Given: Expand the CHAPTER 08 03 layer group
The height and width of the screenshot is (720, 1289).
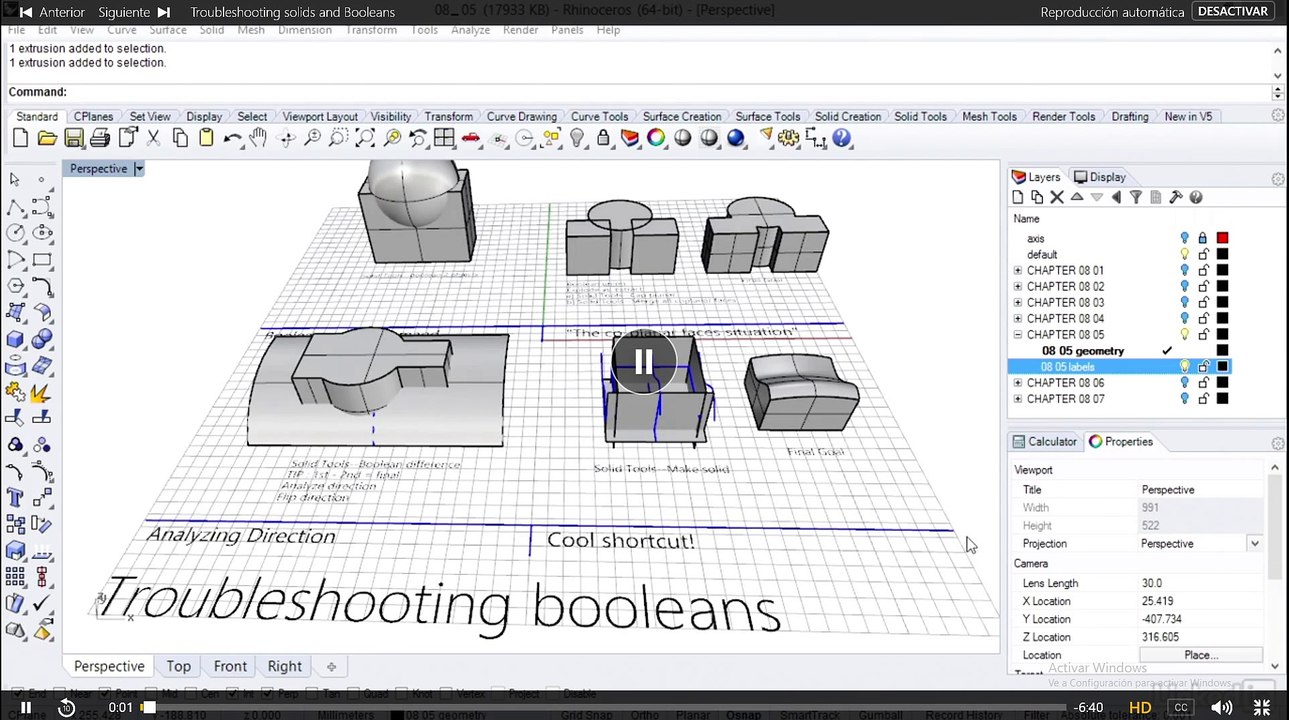Looking at the screenshot, I should tap(1018, 303).
